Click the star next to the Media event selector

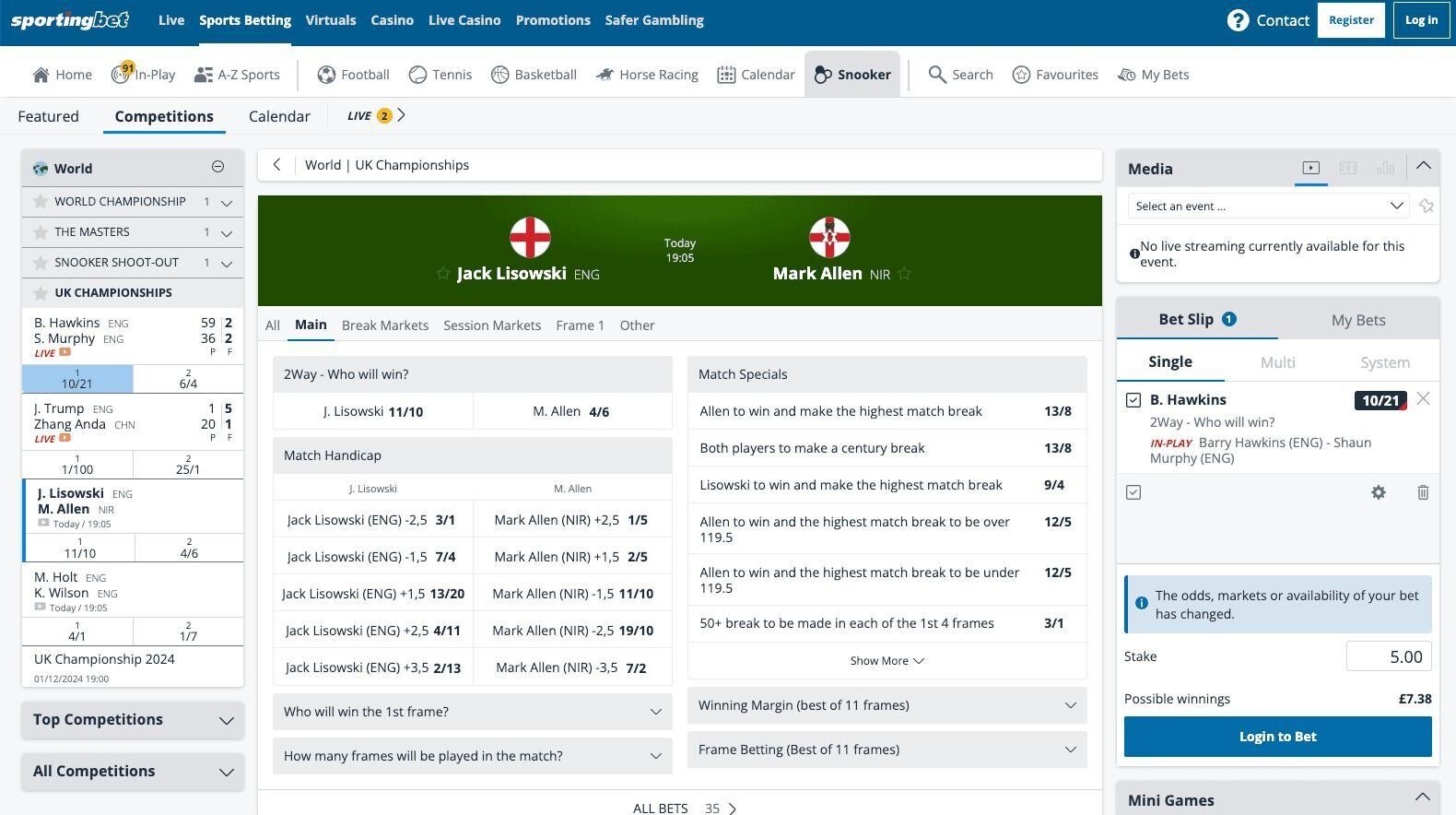(x=1427, y=206)
